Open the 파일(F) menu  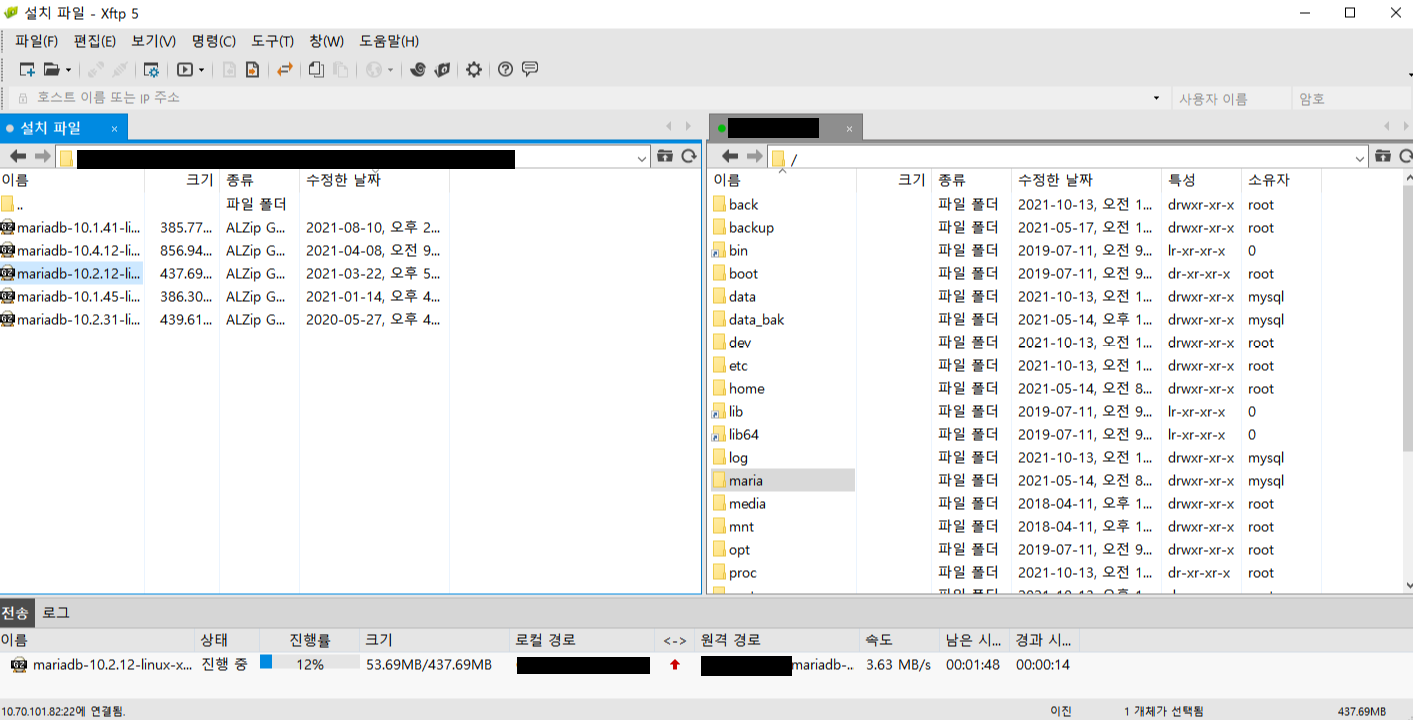pyautogui.click(x=37, y=41)
